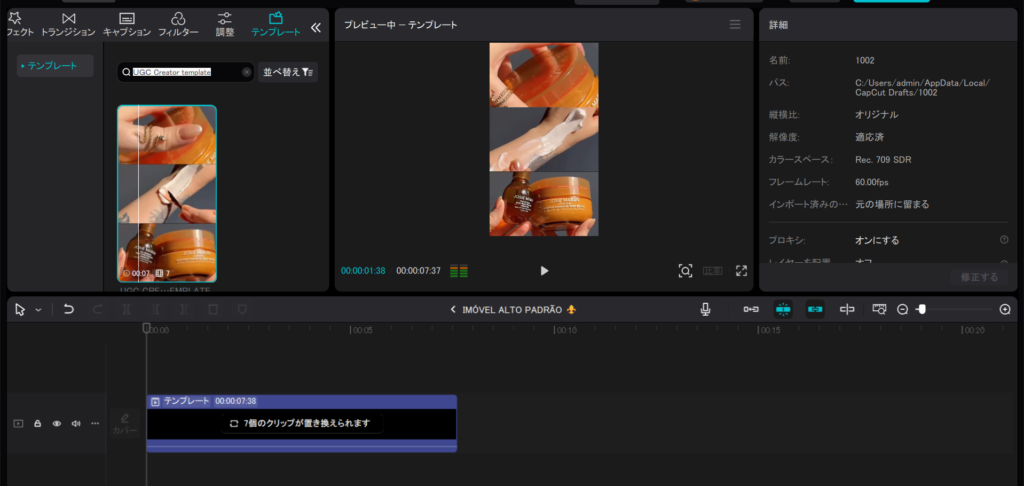Click the Rec. 709 SDR color space value
Screen dimensions: 1024x486
tap(883, 159)
